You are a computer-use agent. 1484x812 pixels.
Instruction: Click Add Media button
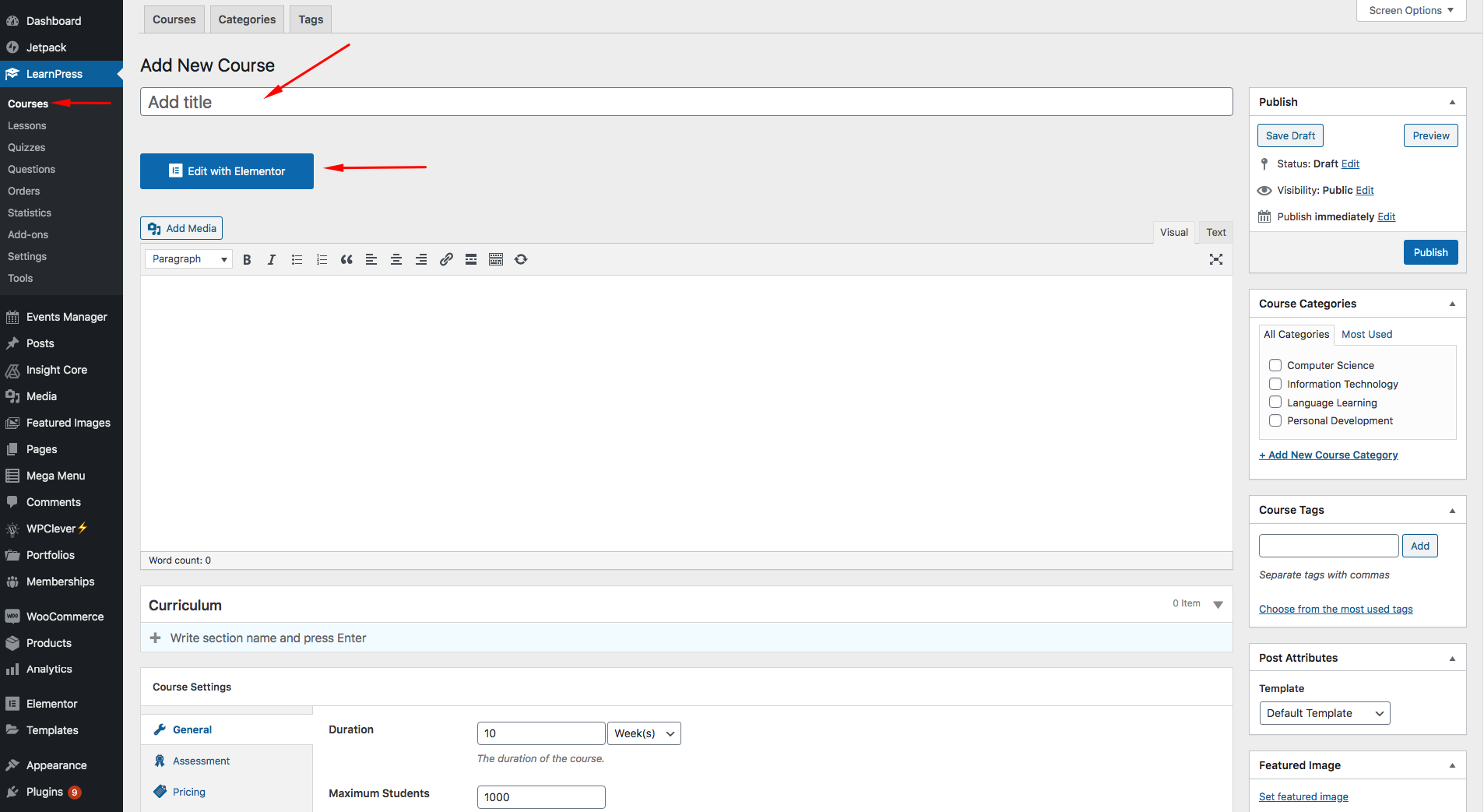pyautogui.click(x=181, y=228)
